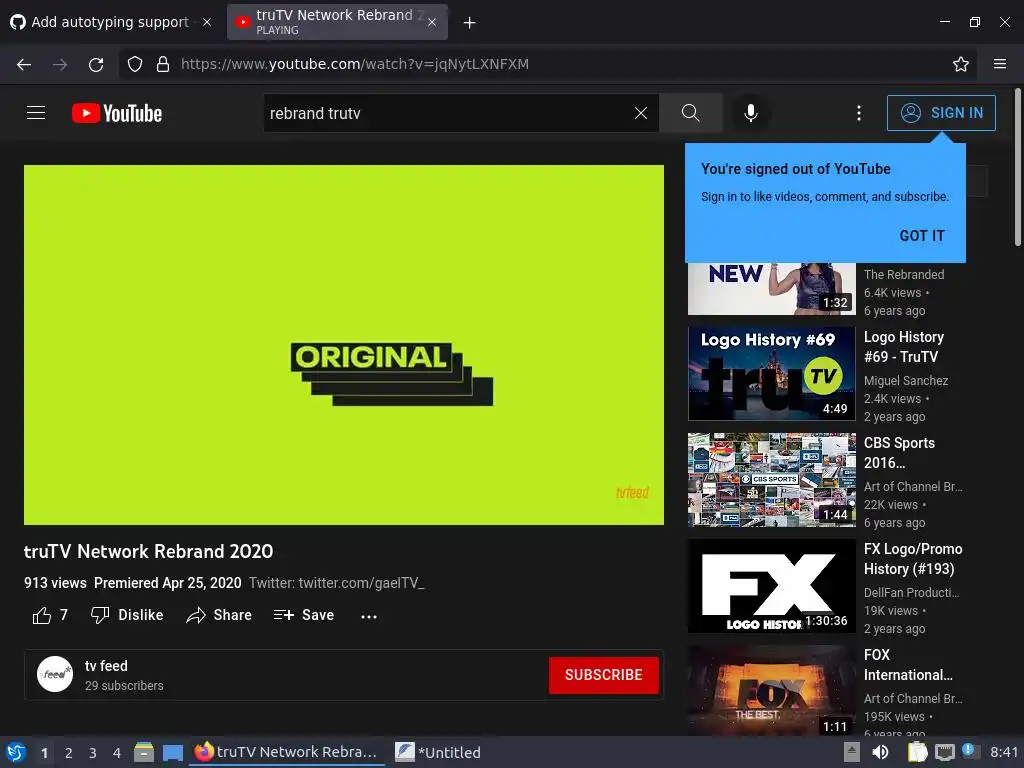Open the network tray icon
The height and width of the screenshot is (768, 1024).
pos(945,752)
